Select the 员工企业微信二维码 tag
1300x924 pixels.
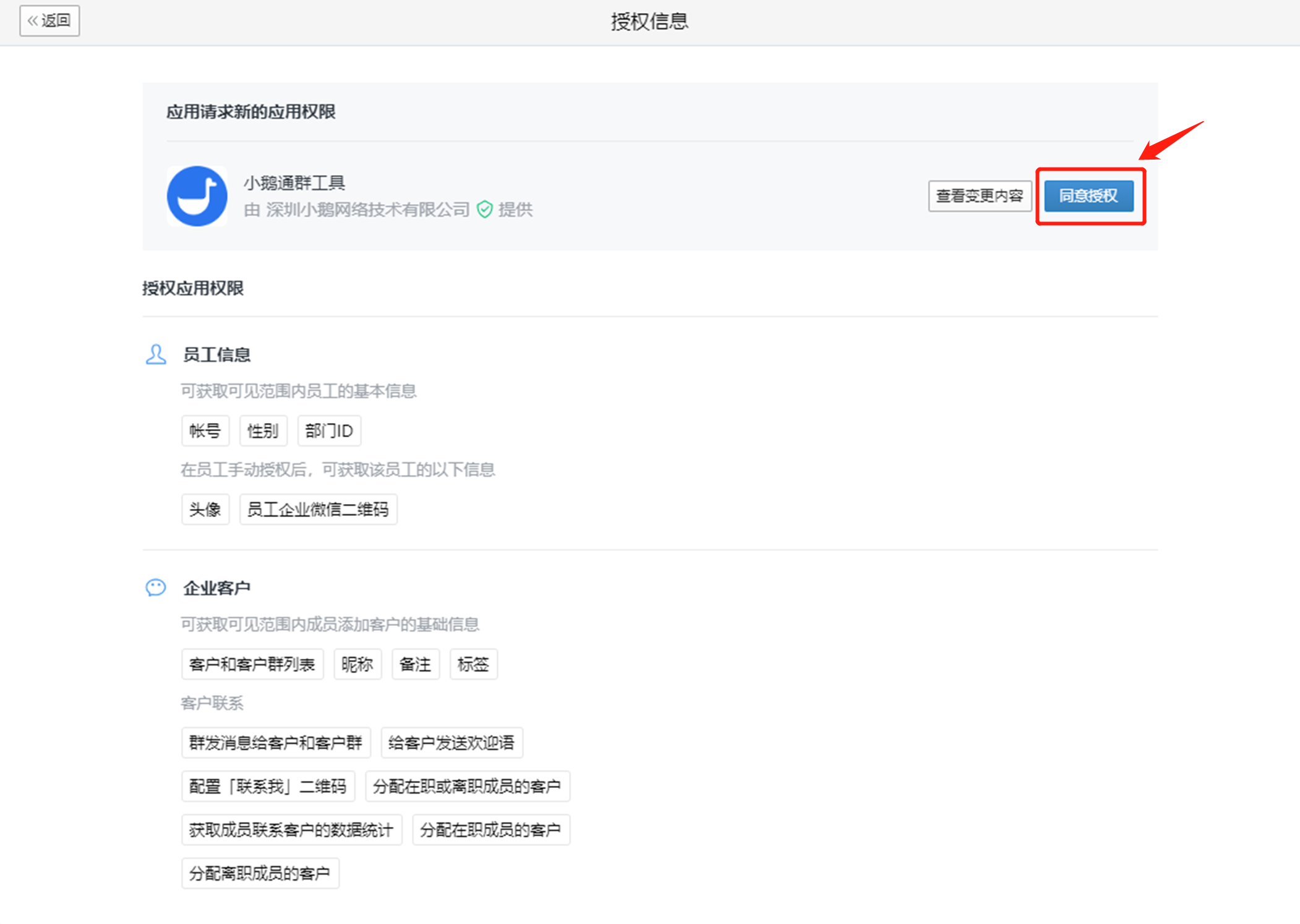coord(318,509)
